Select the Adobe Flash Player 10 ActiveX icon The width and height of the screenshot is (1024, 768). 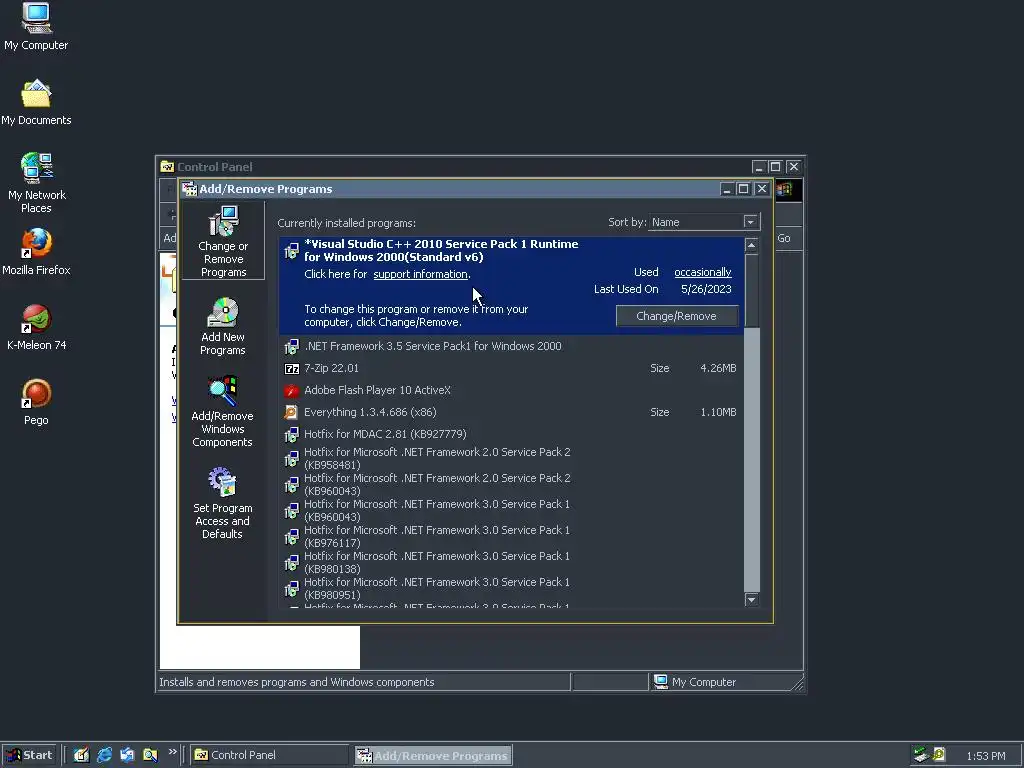292,391
